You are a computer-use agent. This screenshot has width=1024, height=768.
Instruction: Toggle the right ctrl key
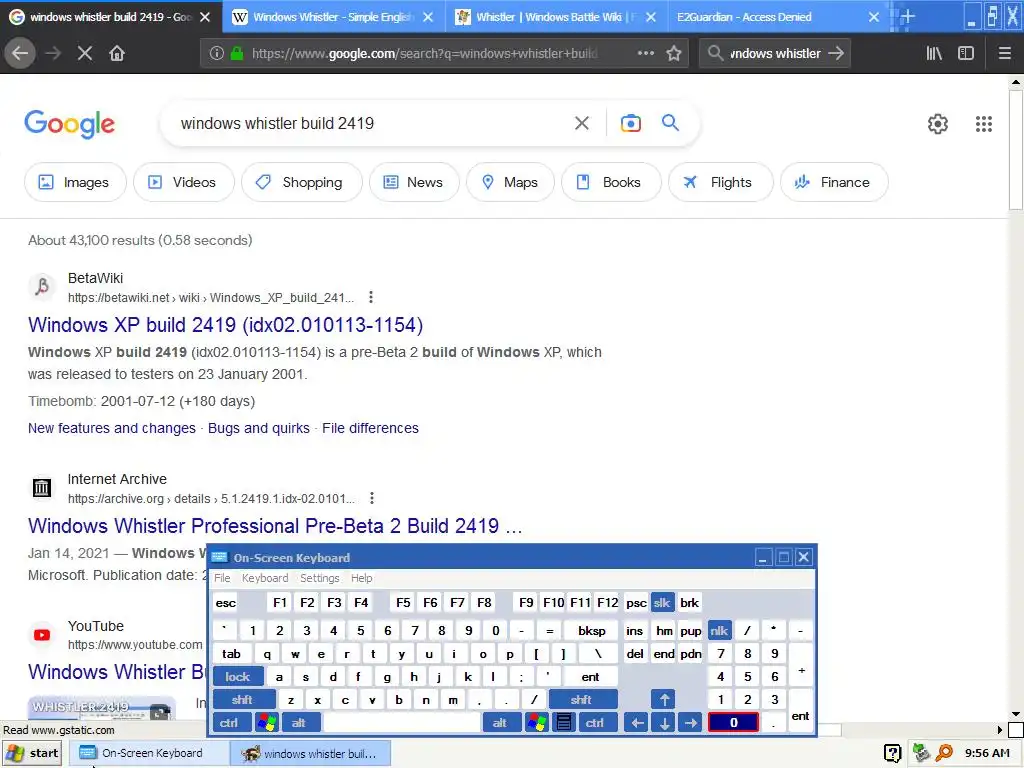pos(596,723)
